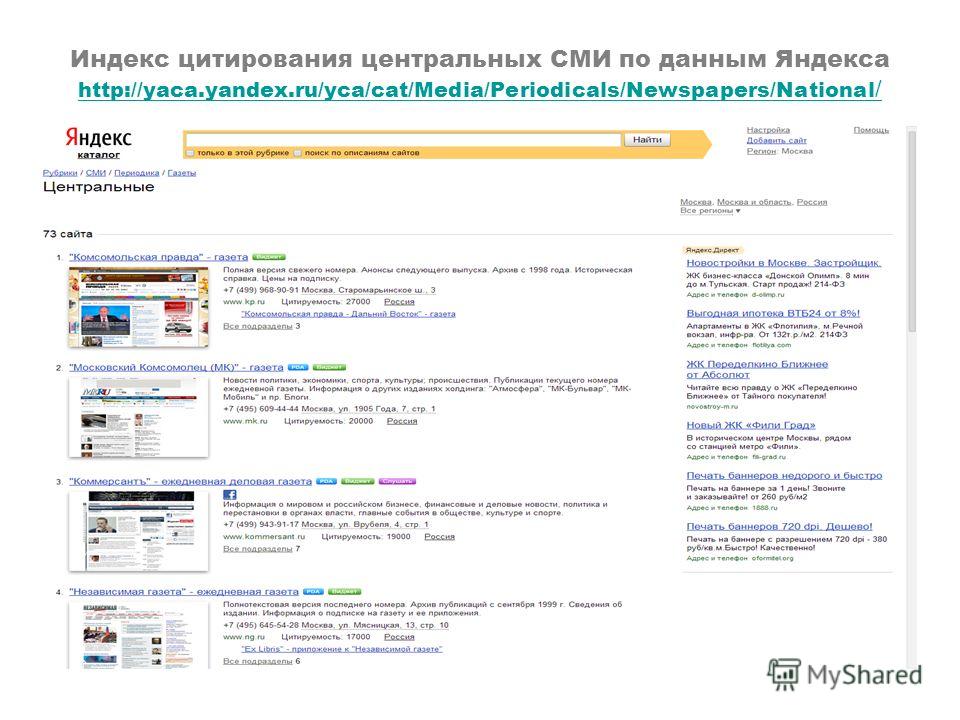Viewport: 960px width, 720px height.
Task: Open the Московский Комсомолец site thumbnail
Action: click(x=138, y=418)
